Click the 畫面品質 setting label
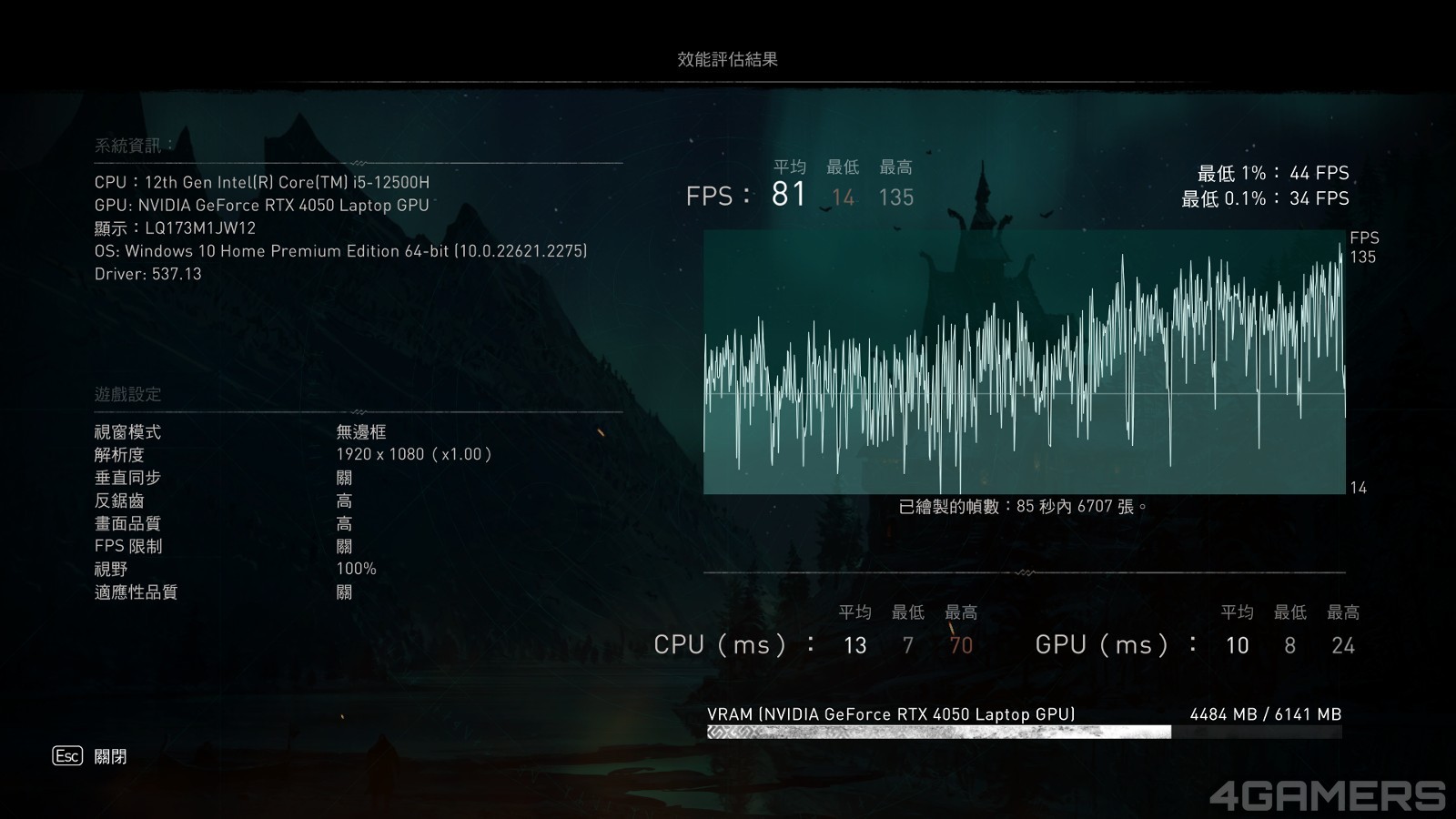Image resolution: width=1456 pixels, height=819 pixels. (x=127, y=522)
